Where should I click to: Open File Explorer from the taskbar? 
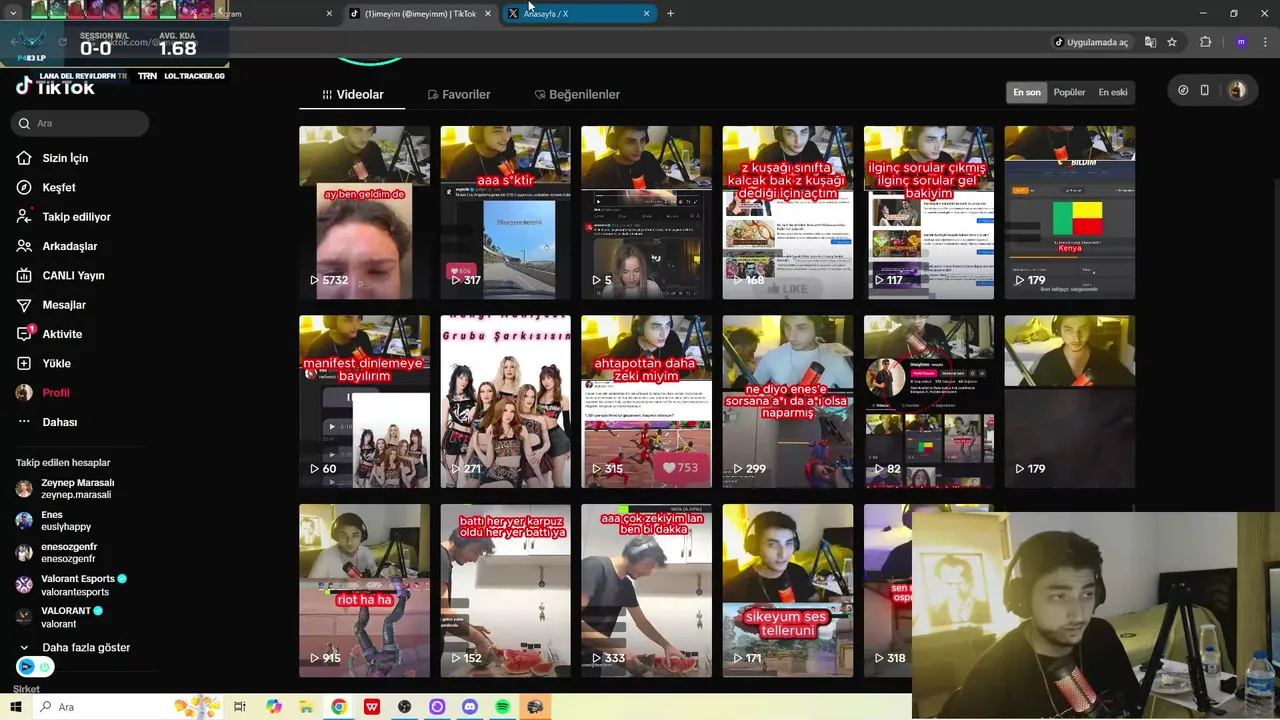(x=306, y=707)
